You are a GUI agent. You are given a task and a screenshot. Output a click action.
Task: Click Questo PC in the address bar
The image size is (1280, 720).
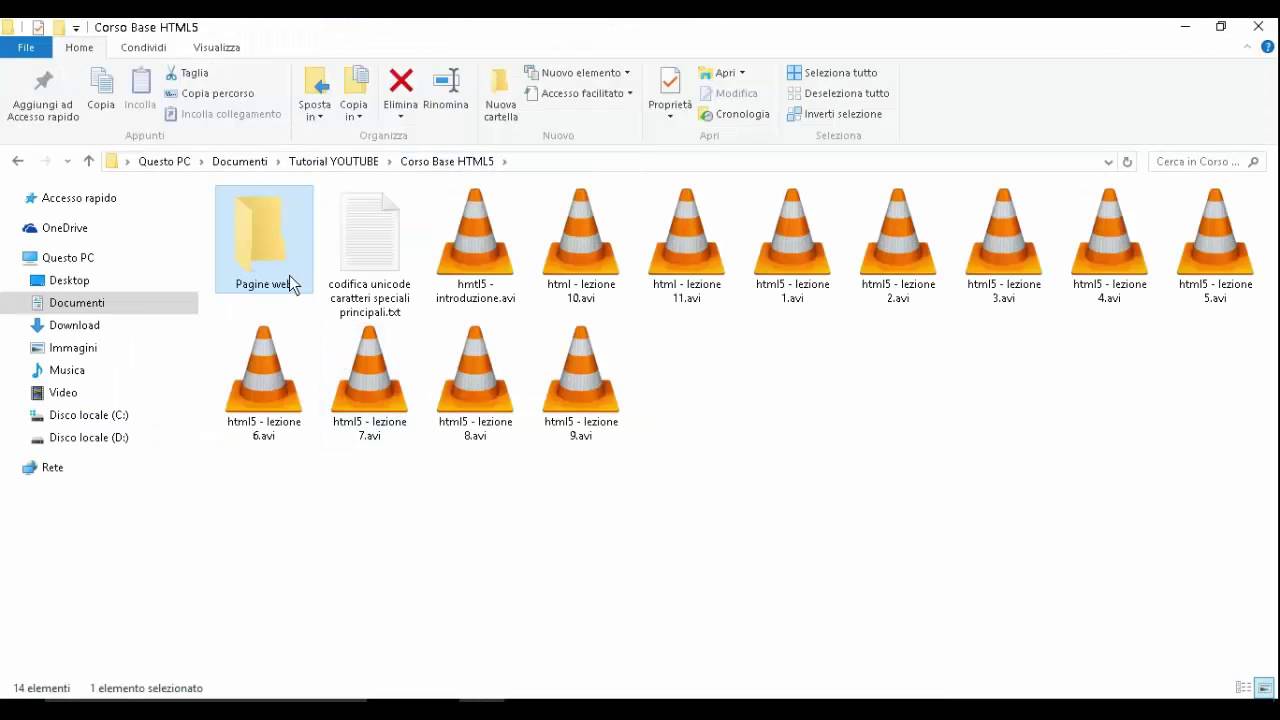(164, 161)
